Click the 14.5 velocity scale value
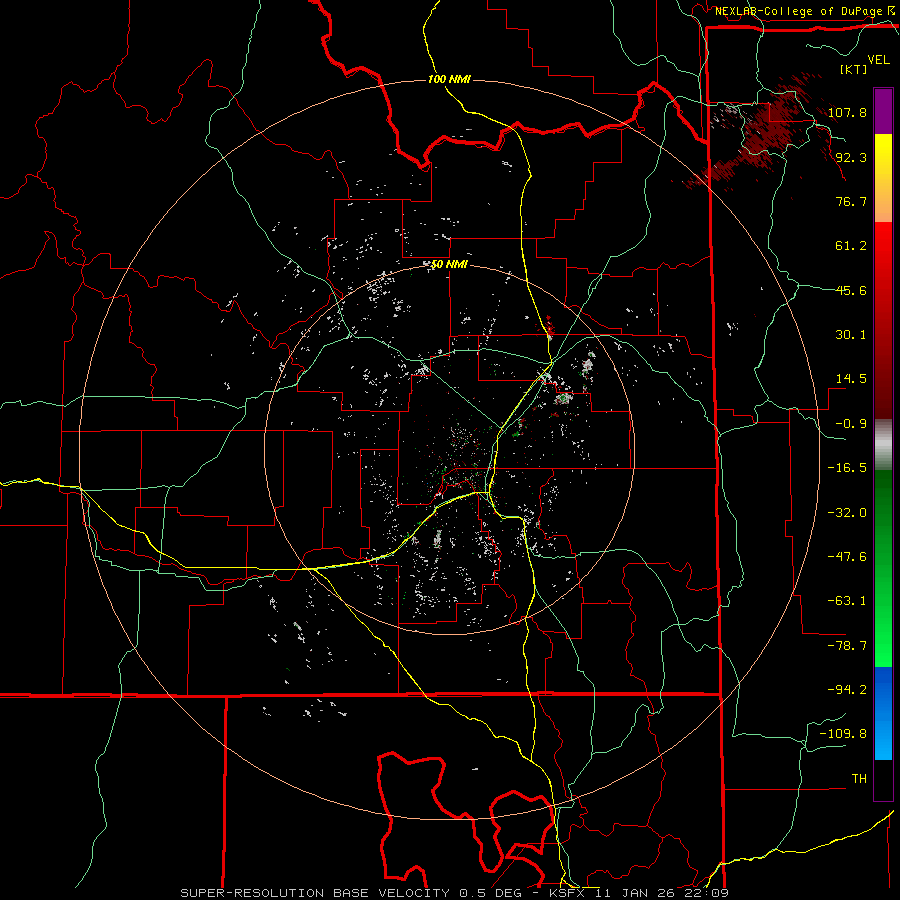900x900 pixels. pos(851,379)
